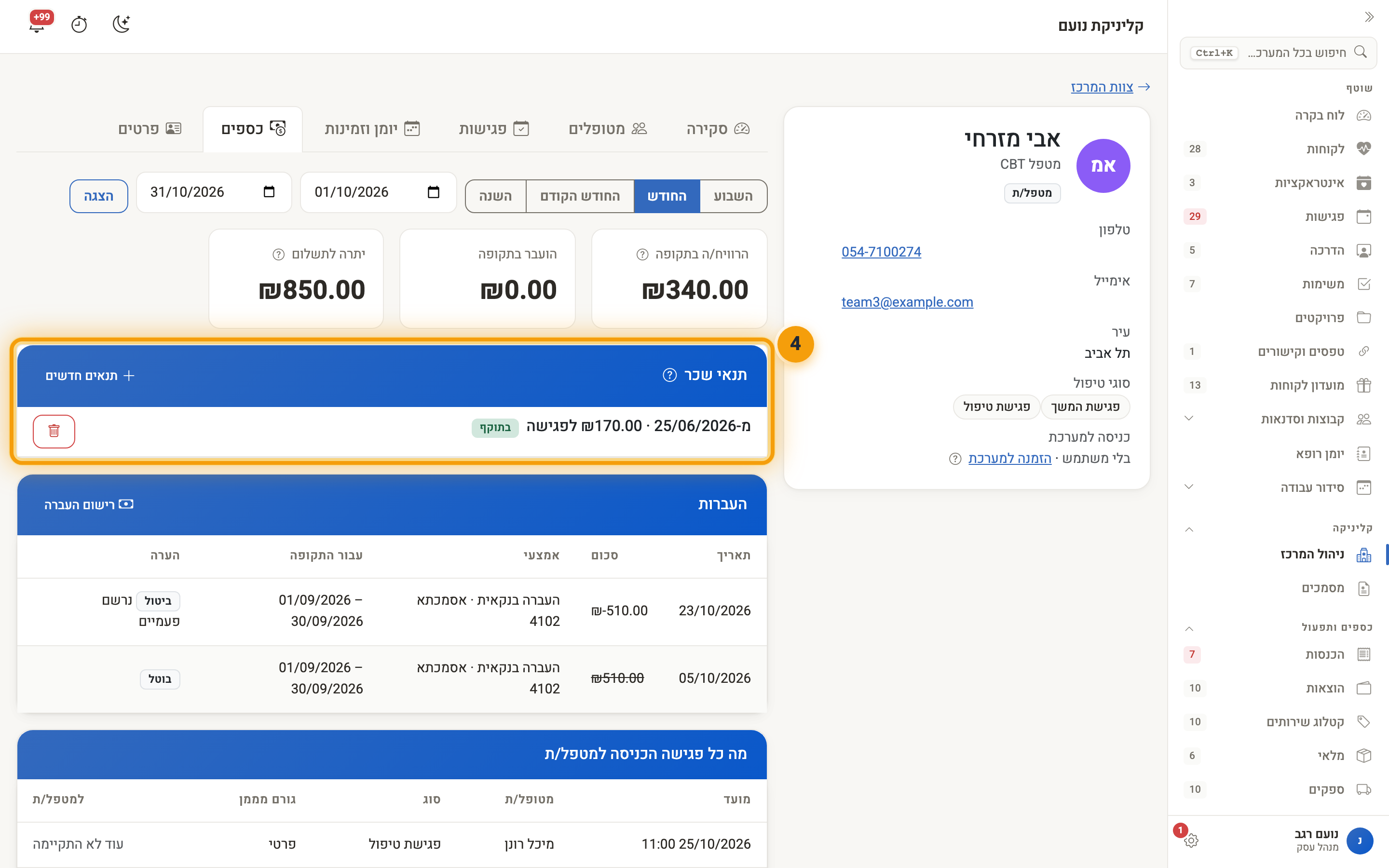Image resolution: width=1389 pixels, height=868 pixels.
Task: Toggle dark mode moon icon
Action: 121,24
